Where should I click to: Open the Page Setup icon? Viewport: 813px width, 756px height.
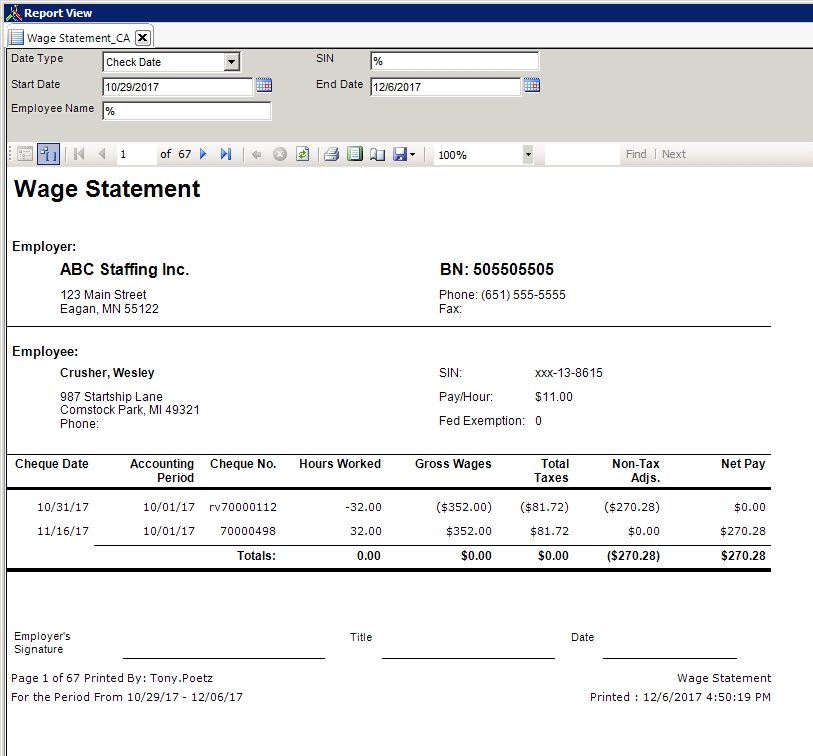pyautogui.click(x=377, y=153)
